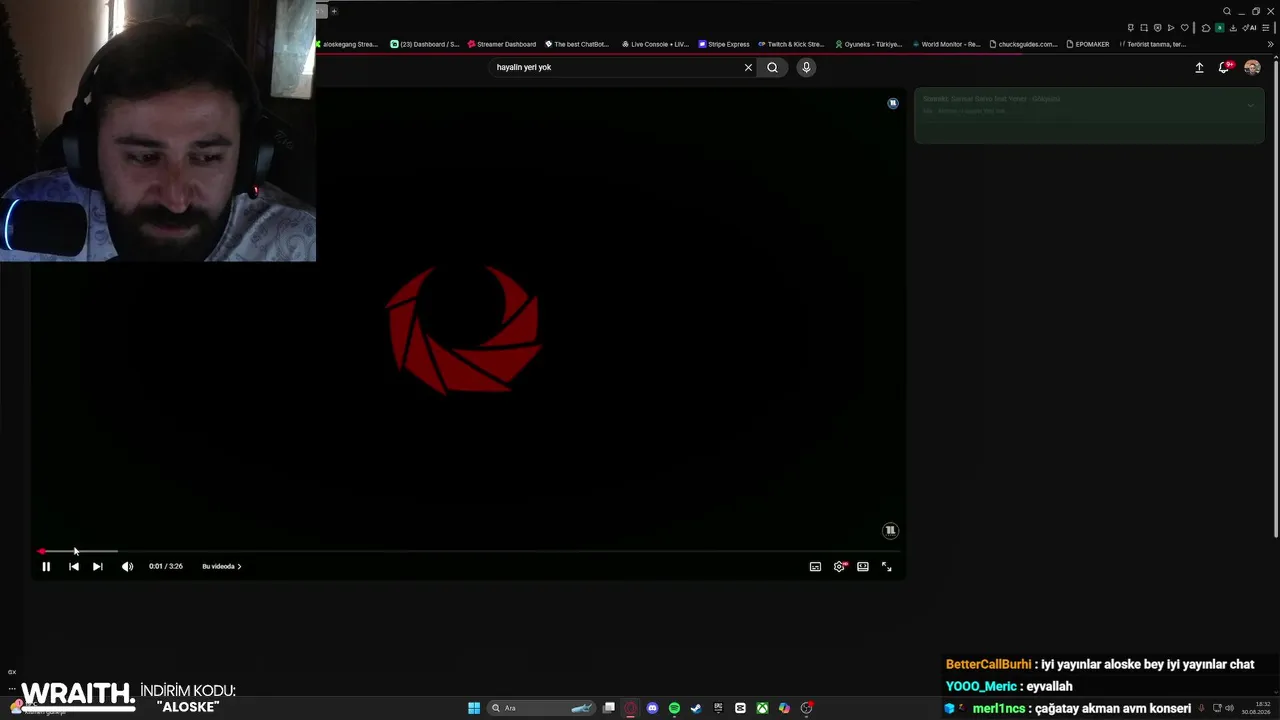Click the info card icon in the player's top corner
The height and width of the screenshot is (720, 1280).
pos(893,103)
